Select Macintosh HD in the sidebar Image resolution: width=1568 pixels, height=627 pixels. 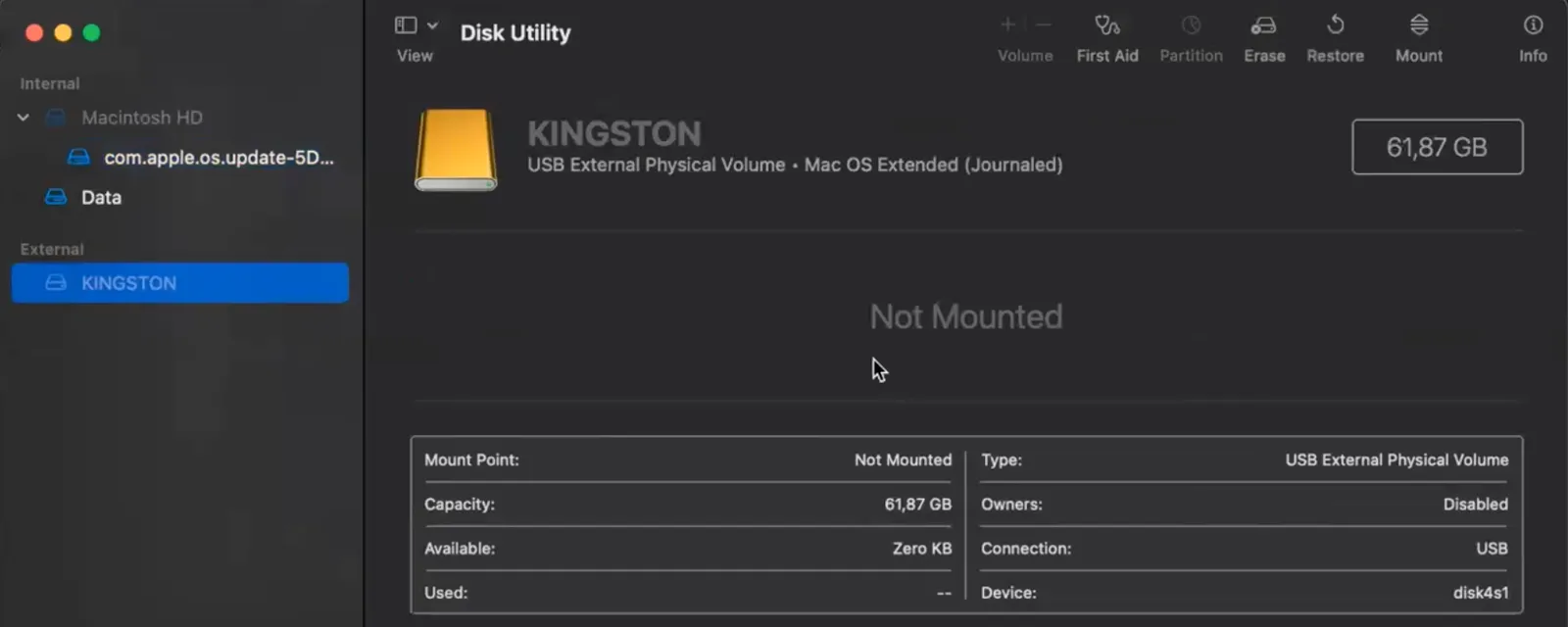tap(141, 118)
